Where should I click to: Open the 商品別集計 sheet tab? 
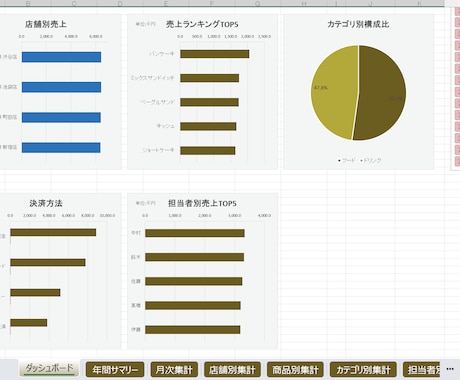click(295, 370)
